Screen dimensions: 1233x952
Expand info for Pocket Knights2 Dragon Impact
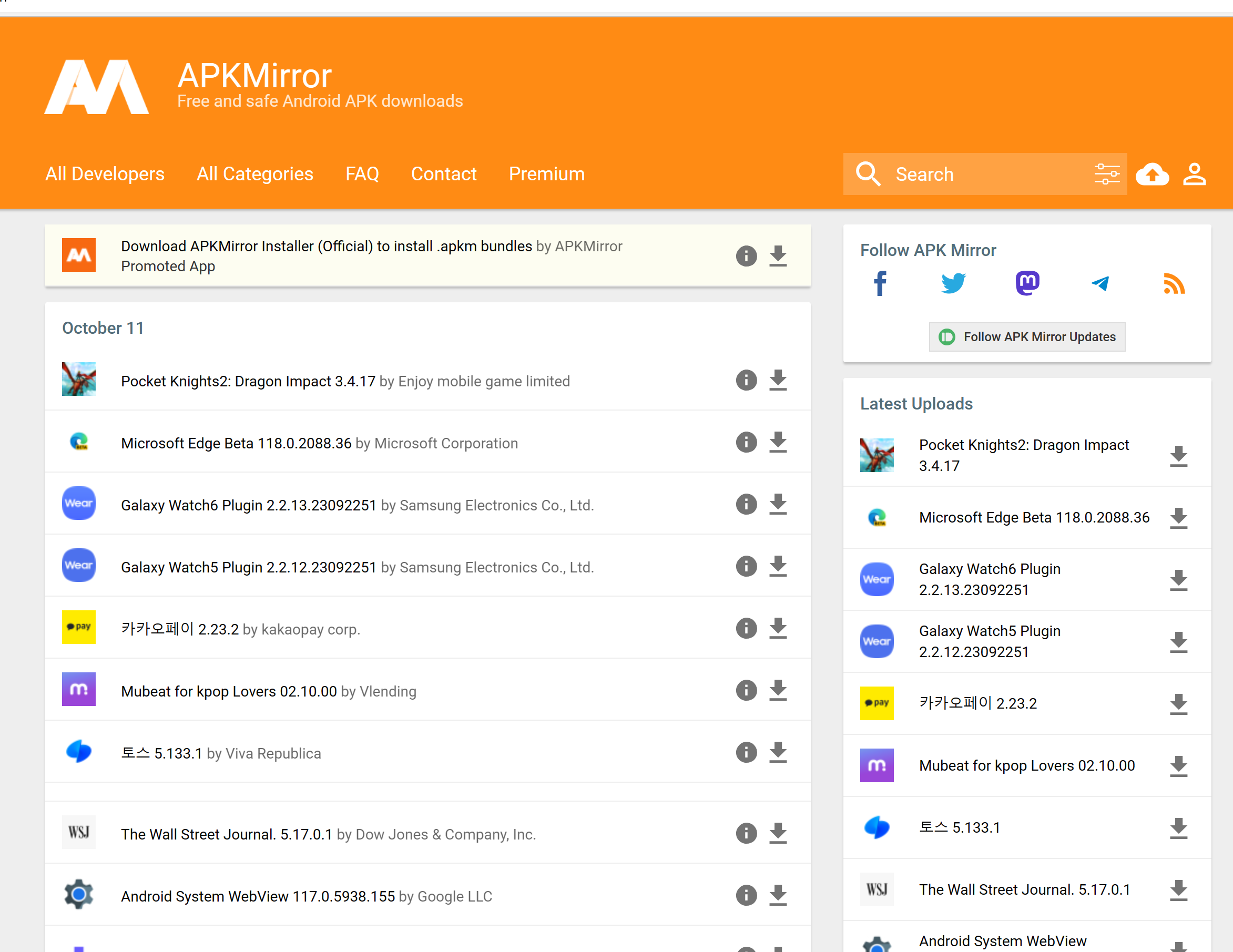[746, 381]
